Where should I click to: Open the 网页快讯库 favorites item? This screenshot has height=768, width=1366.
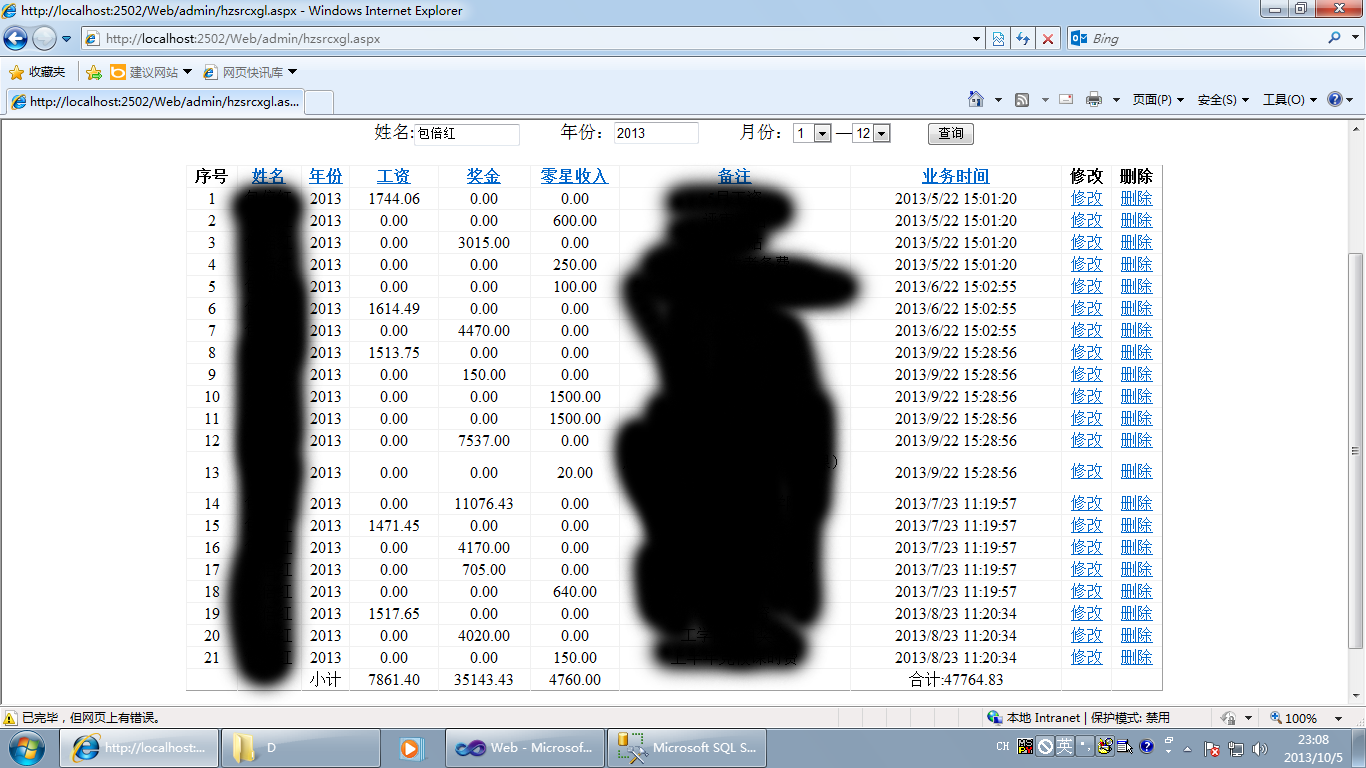click(x=250, y=72)
